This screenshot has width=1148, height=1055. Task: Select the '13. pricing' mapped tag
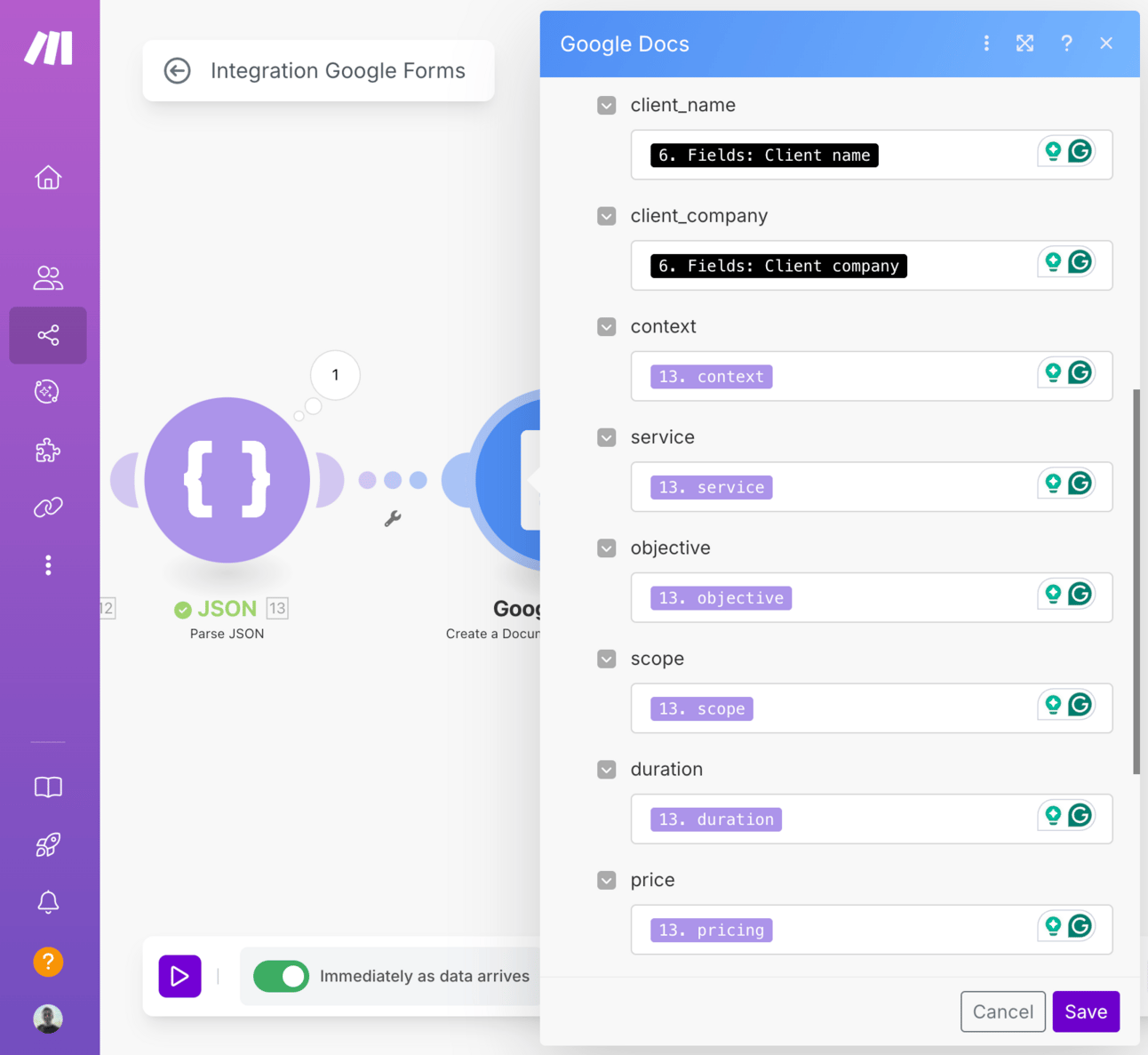711,930
